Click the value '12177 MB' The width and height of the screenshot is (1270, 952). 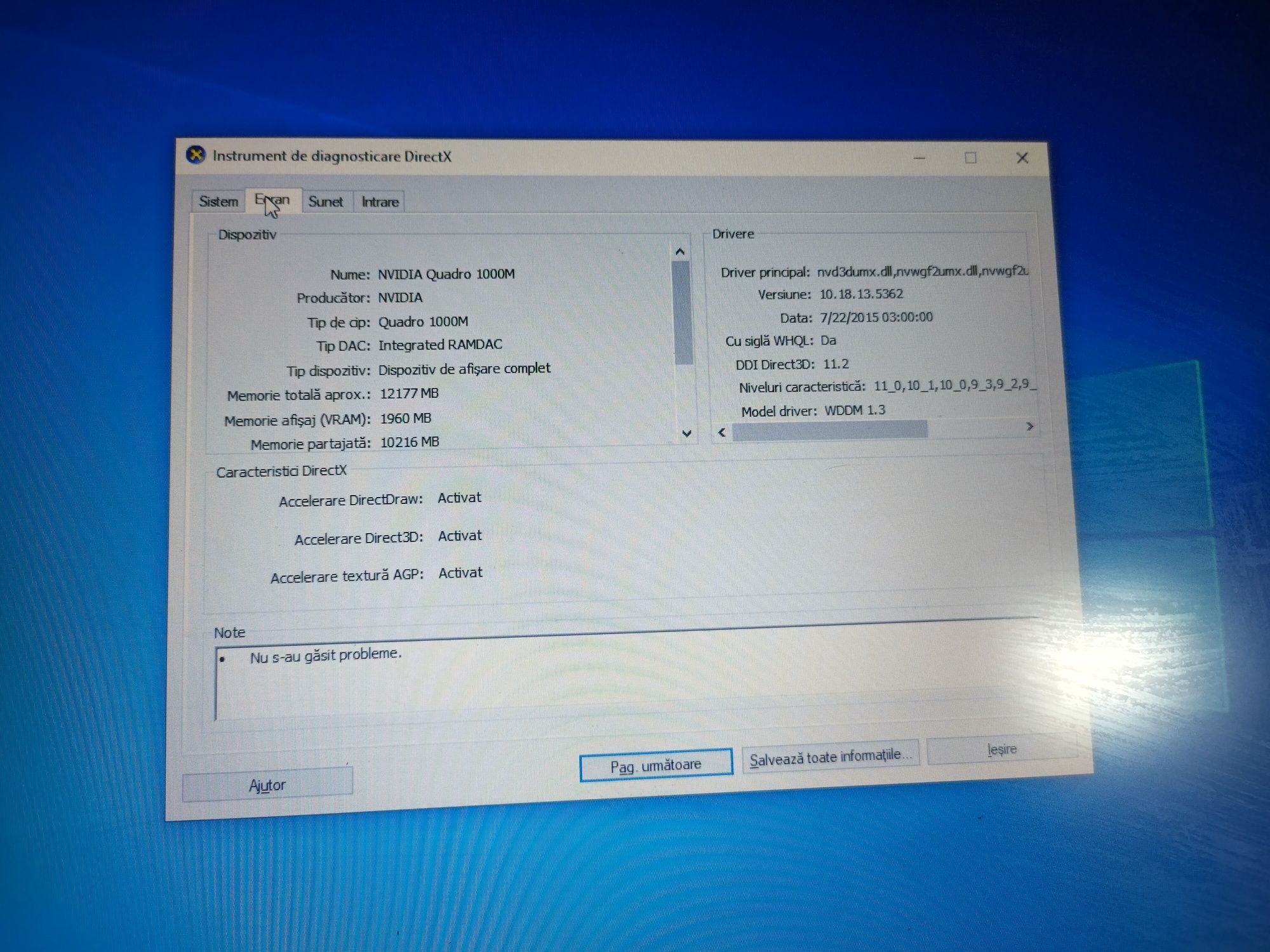tap(409, 393)
